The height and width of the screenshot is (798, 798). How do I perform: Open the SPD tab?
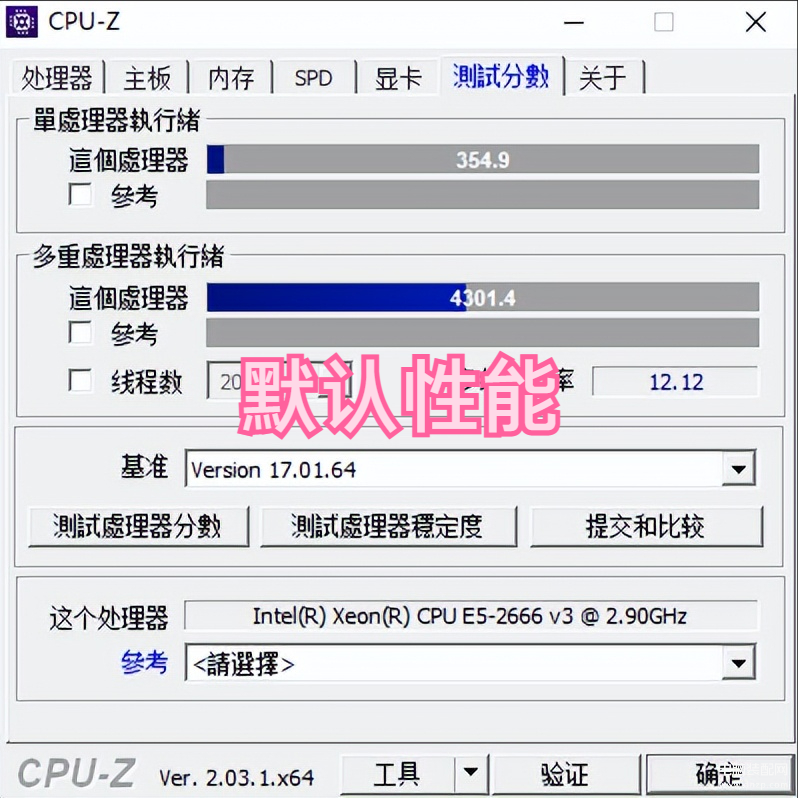coord(314,78)
